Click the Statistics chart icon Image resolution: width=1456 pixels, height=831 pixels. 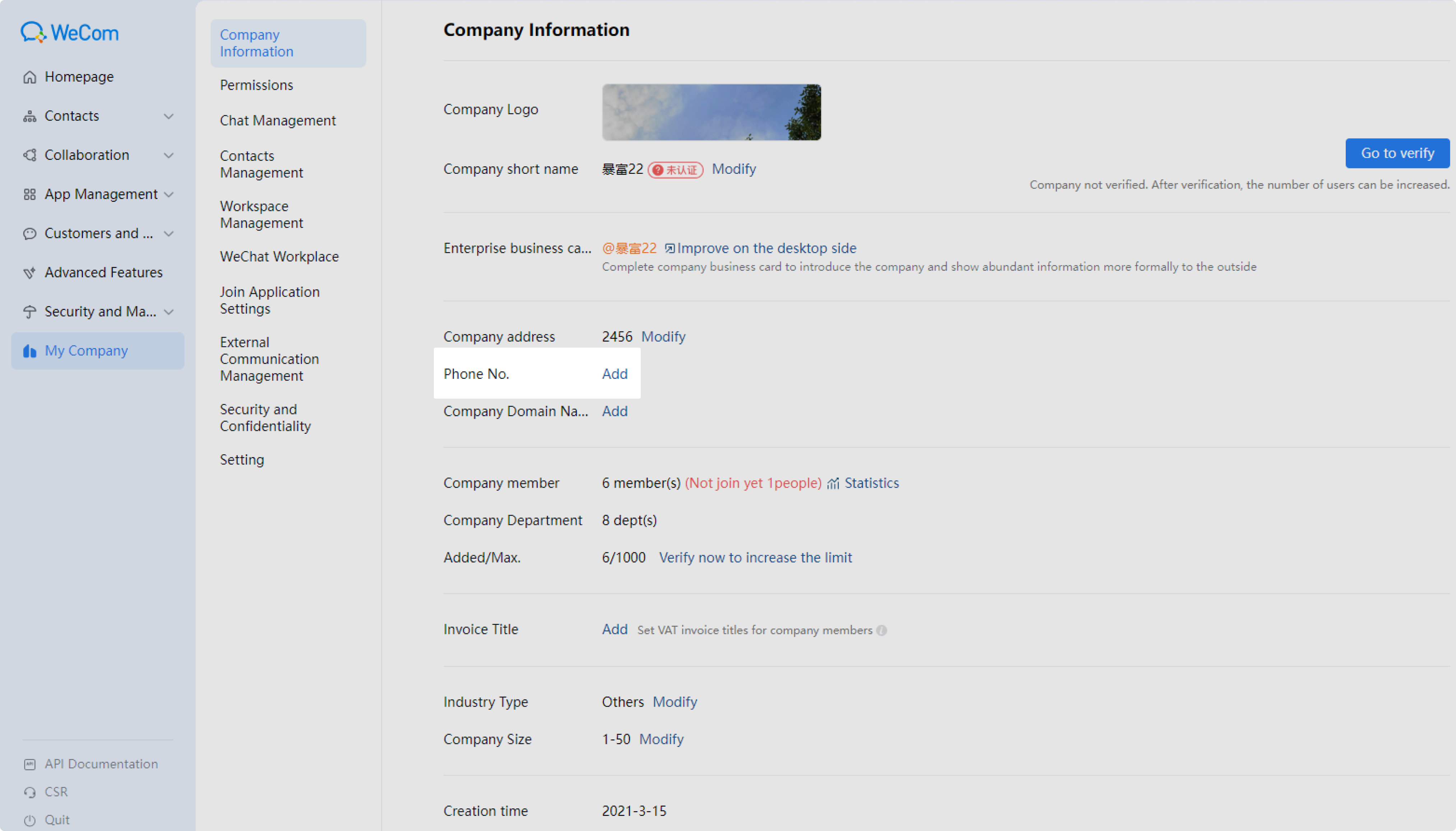pyautogui.click(x=833, y=483)
